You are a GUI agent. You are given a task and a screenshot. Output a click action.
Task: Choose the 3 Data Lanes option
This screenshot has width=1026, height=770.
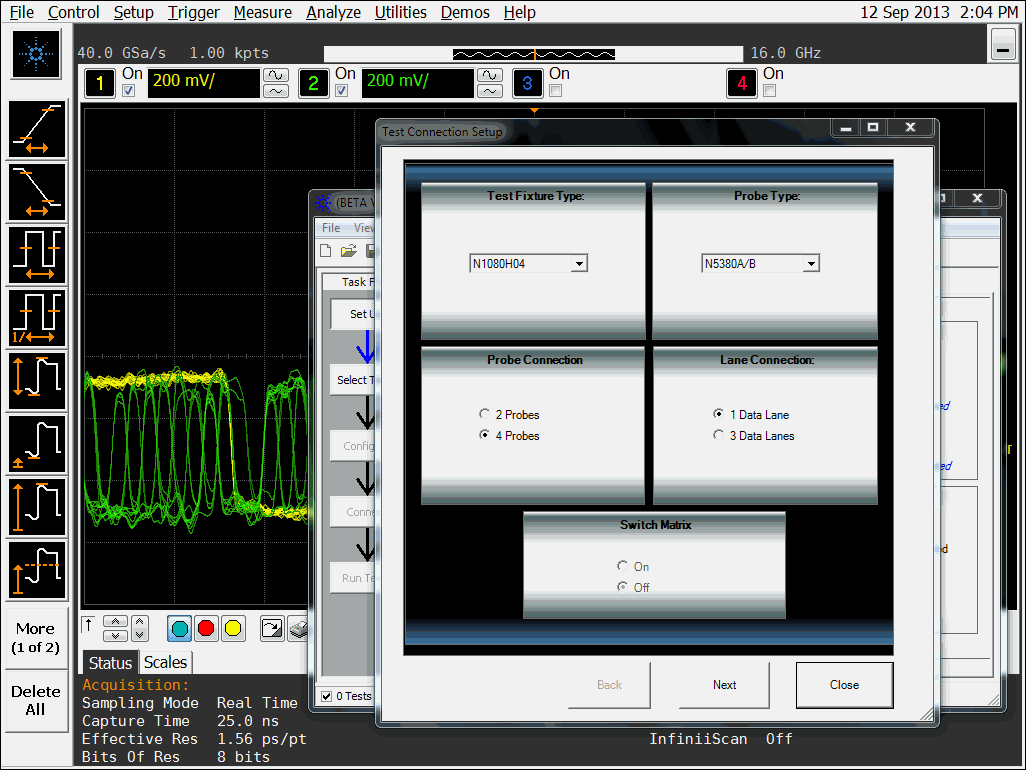(x=718, y=435)
